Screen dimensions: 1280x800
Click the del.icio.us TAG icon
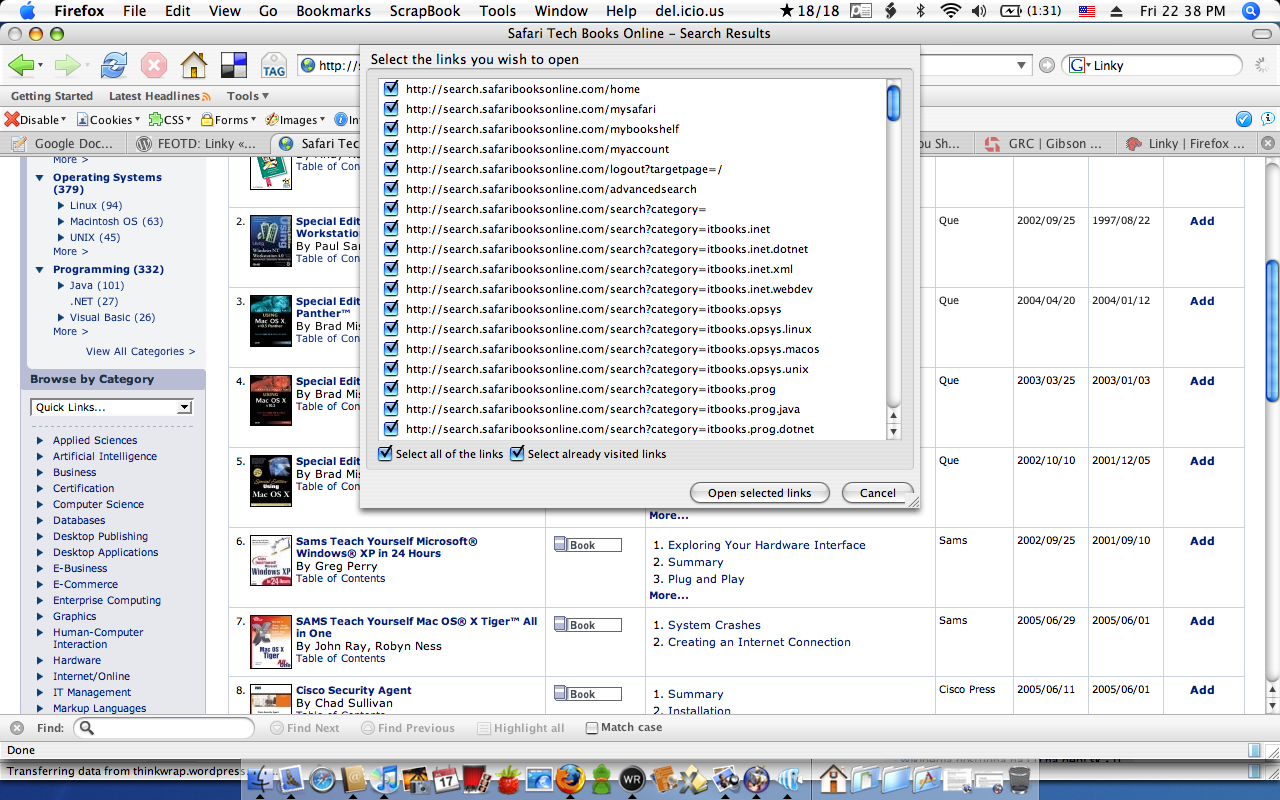(273, 66)
